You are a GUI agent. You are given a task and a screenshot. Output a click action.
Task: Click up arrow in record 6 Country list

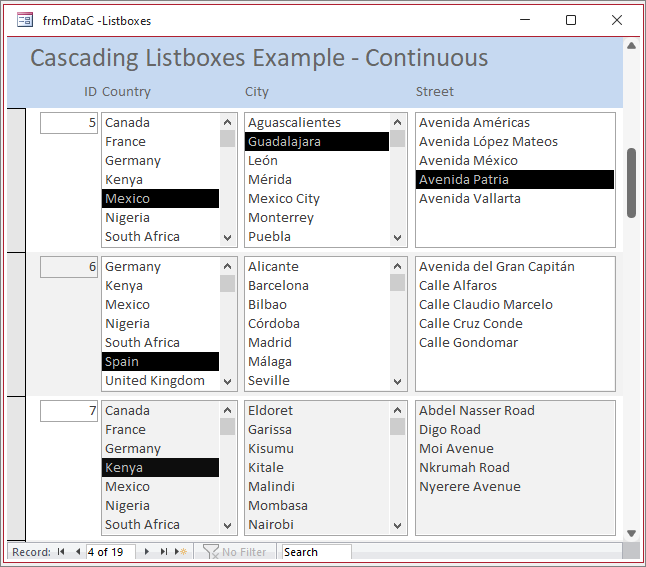click(x=227, y=266)
